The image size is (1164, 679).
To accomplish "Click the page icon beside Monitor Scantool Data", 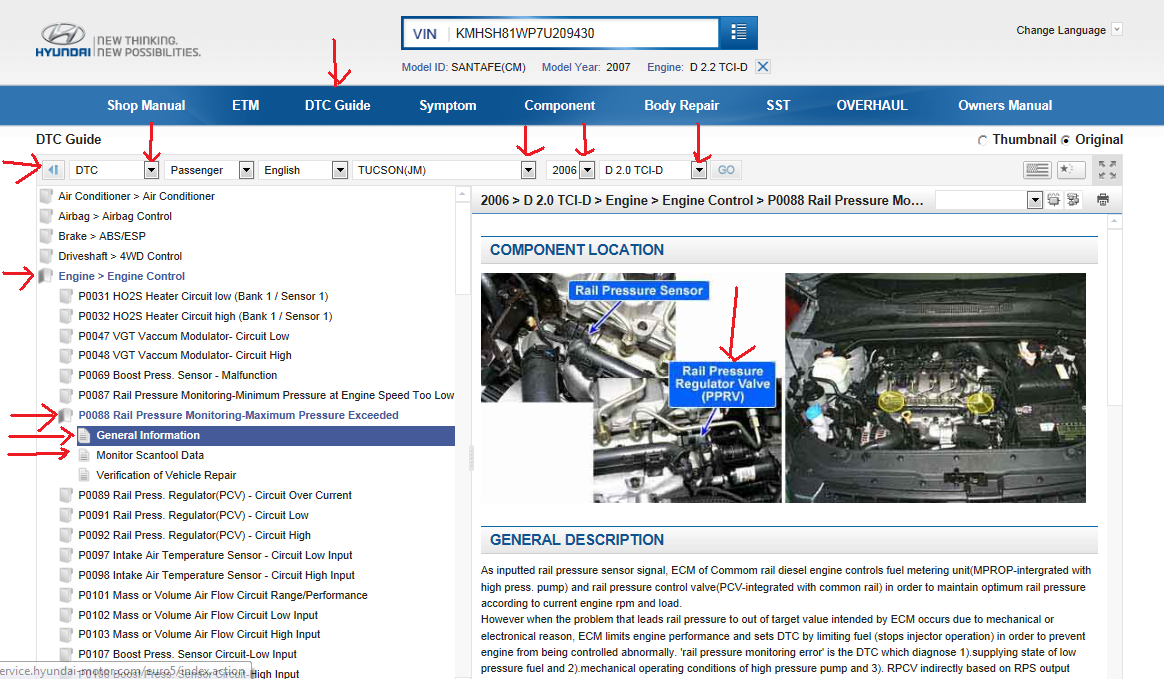I will click(85, 456).
